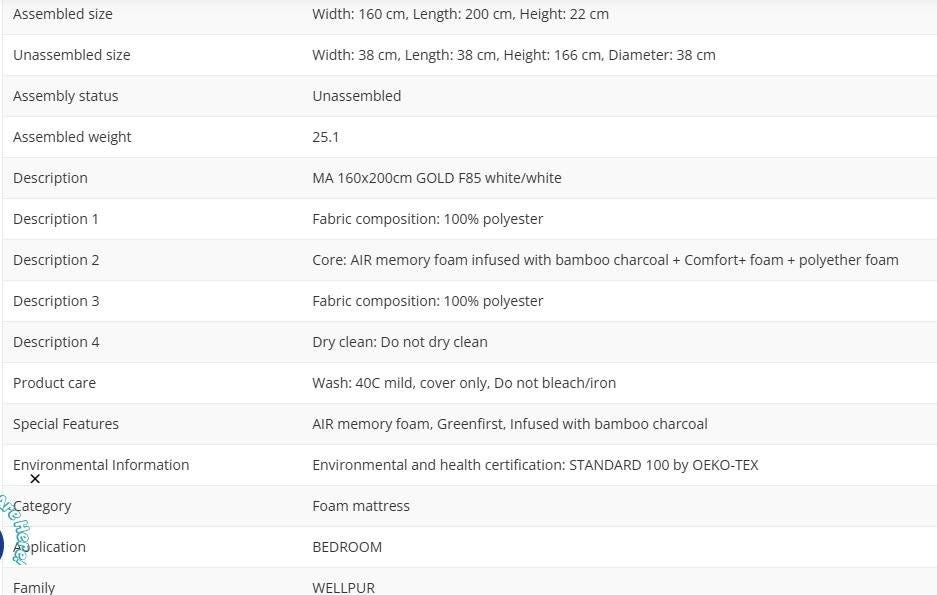
Task: Click the "BEDROOM" application value
Action: [347, 547]
